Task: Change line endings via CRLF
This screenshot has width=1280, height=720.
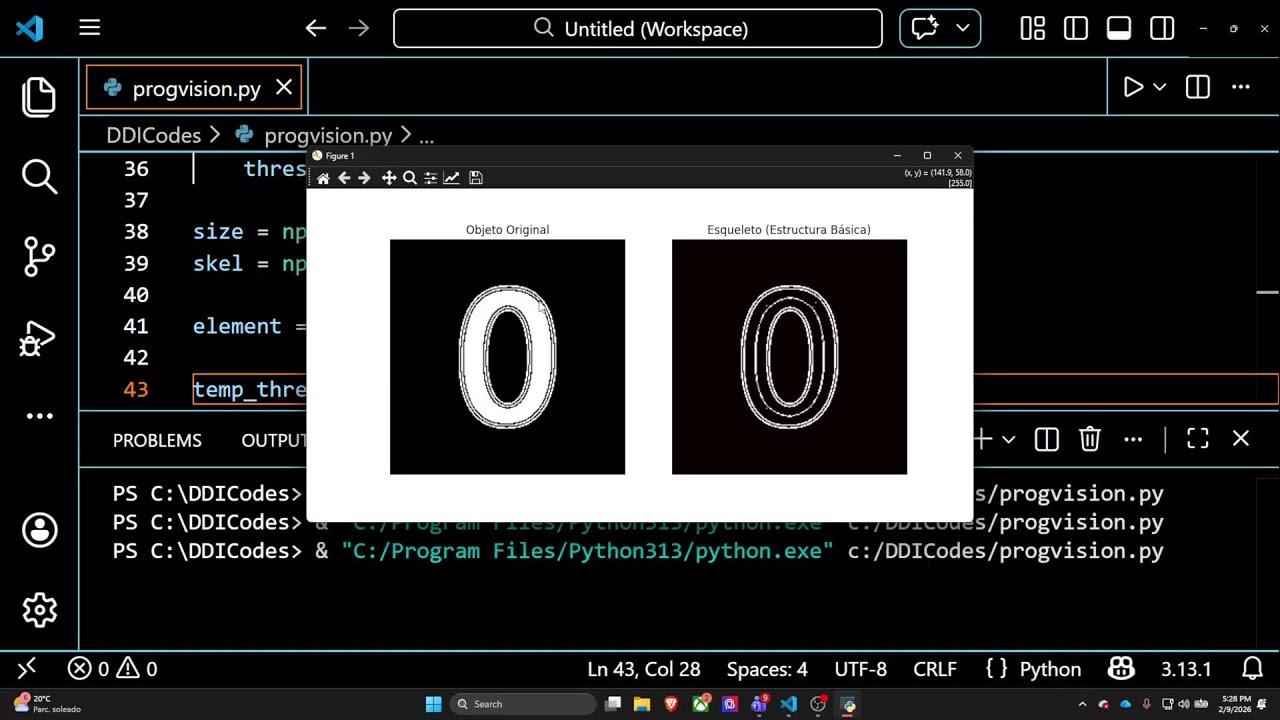Action: (935, 669)
